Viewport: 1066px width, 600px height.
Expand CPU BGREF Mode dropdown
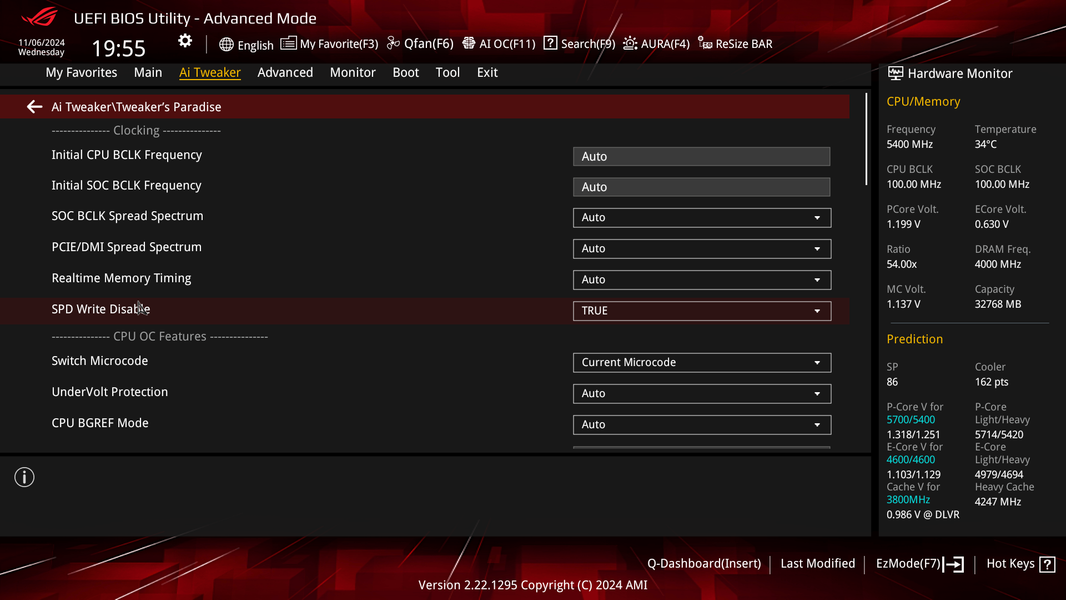pos(702,425)
